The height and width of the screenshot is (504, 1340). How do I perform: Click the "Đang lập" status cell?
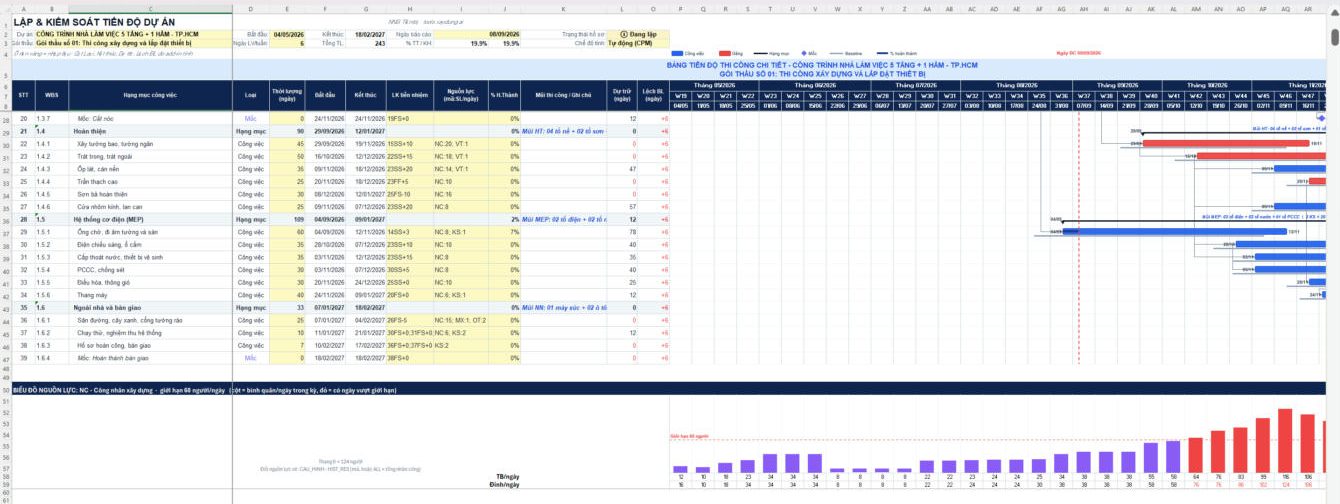click(638, 34)
